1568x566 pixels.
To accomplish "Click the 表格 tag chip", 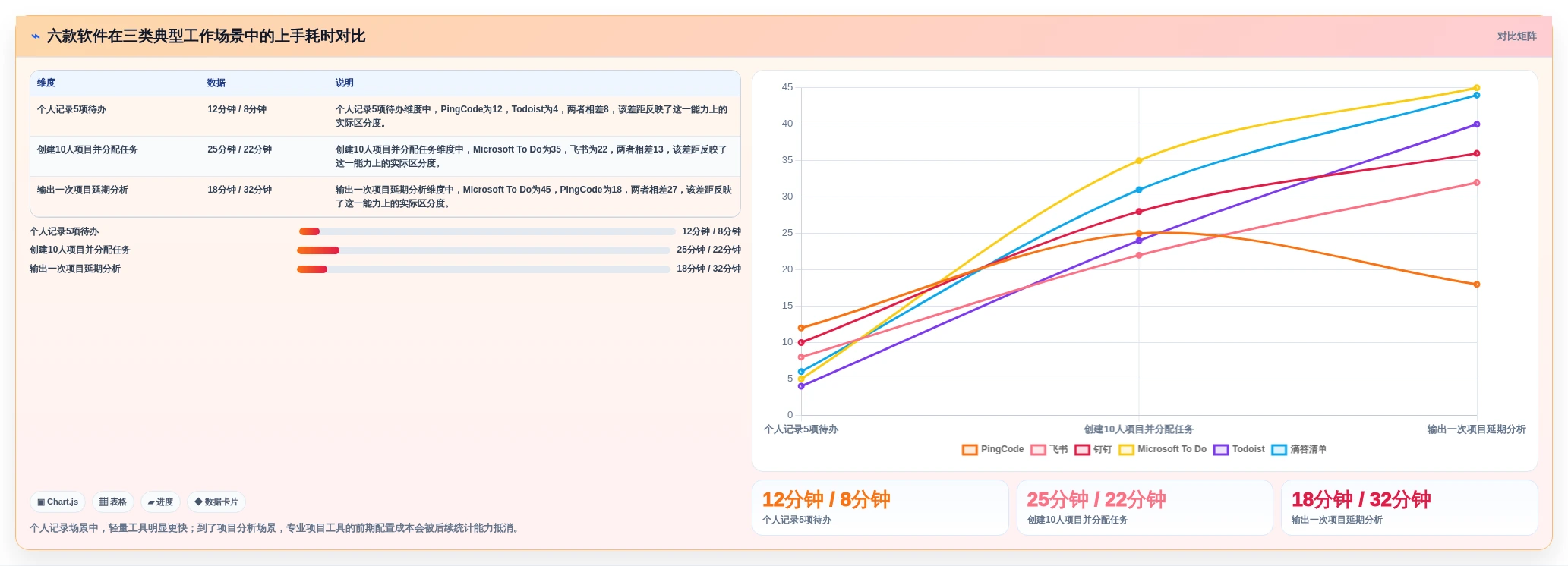I will pos(113,502).
